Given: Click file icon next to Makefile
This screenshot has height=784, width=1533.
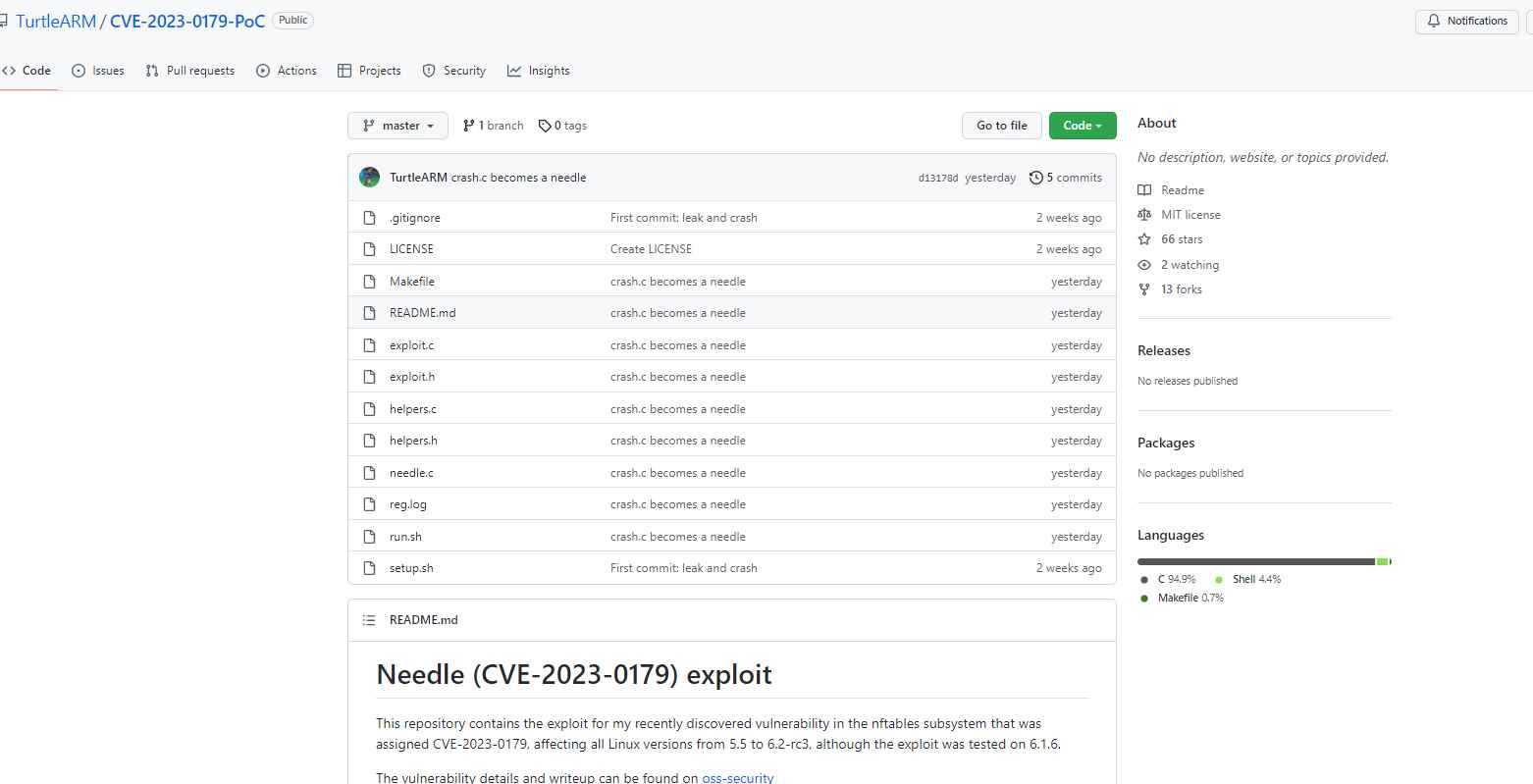Looking at the screenshot, I should pos(370,282).
